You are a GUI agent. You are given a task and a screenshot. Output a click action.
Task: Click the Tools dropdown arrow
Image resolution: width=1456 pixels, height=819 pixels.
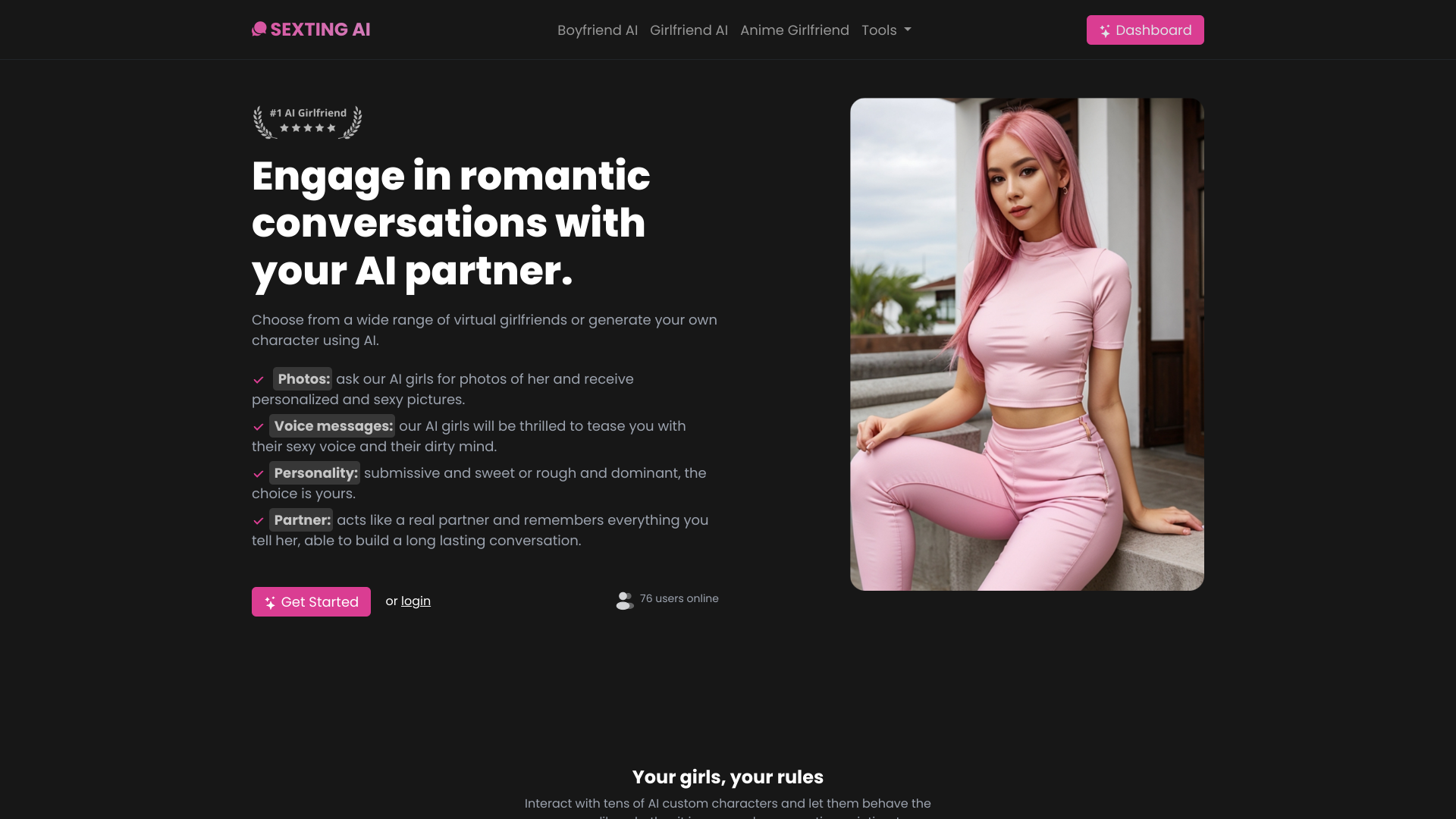(x=908, y=29)
